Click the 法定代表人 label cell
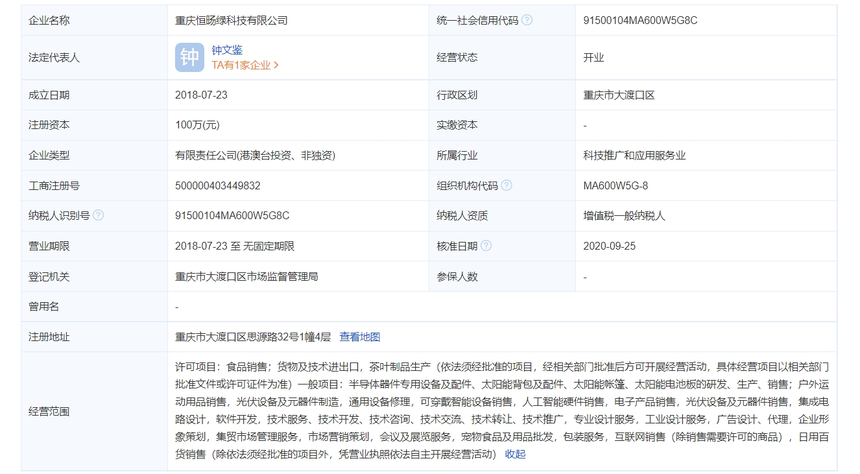This screenshot has height=474, width=860. (94, 58)
